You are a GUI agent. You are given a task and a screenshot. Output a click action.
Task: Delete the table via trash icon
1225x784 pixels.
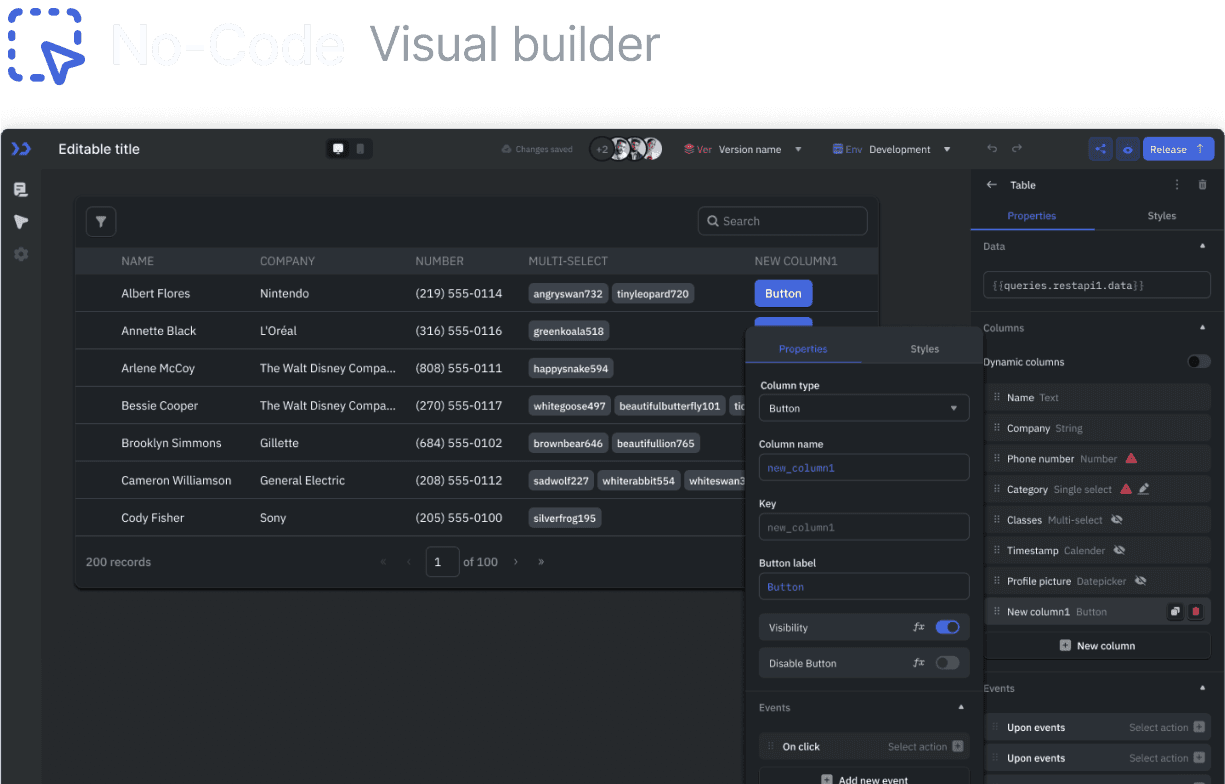(1202, 185)
